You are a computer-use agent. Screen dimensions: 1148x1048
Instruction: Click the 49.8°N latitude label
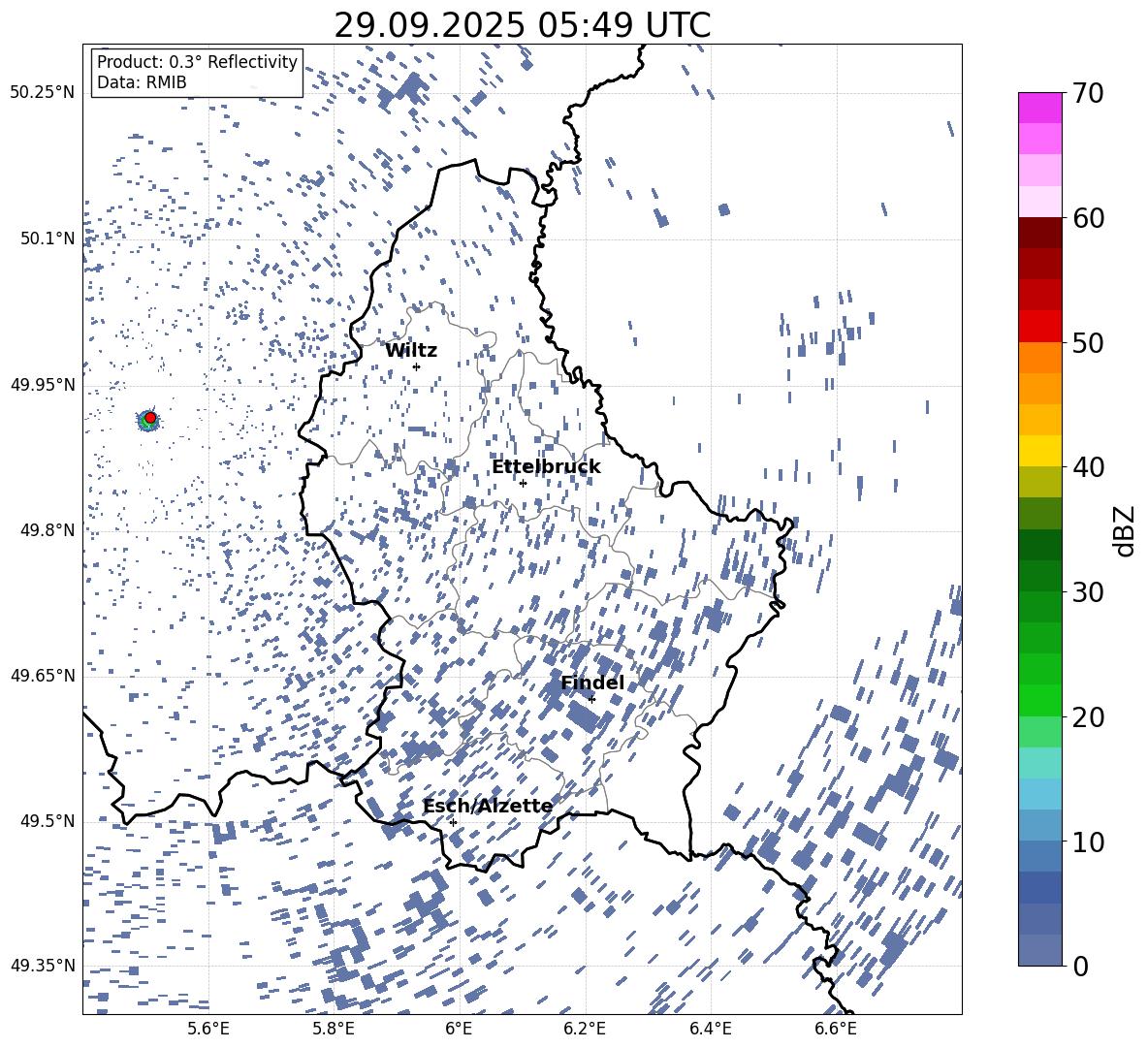(47, 530)
